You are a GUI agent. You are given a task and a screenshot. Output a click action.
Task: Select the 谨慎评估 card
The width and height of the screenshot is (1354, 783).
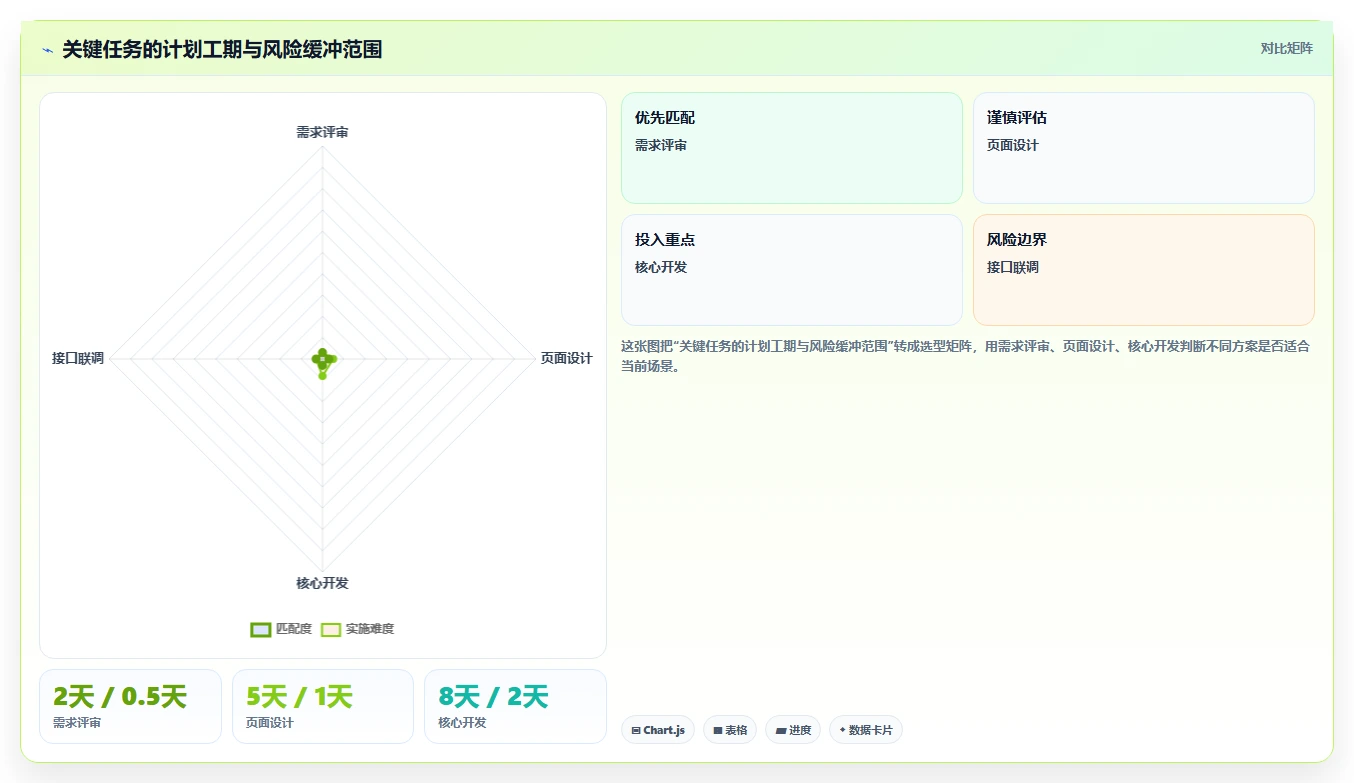[1143, 148]
